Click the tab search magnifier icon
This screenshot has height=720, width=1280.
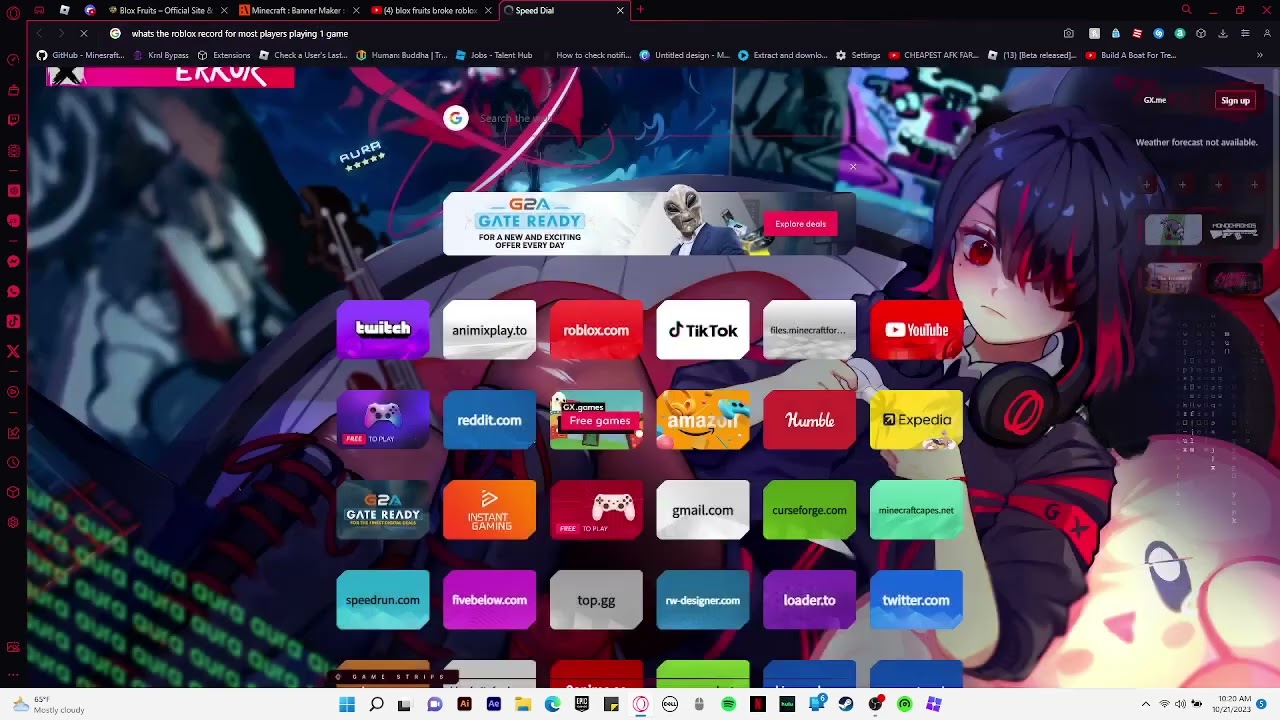(1186, 10)
